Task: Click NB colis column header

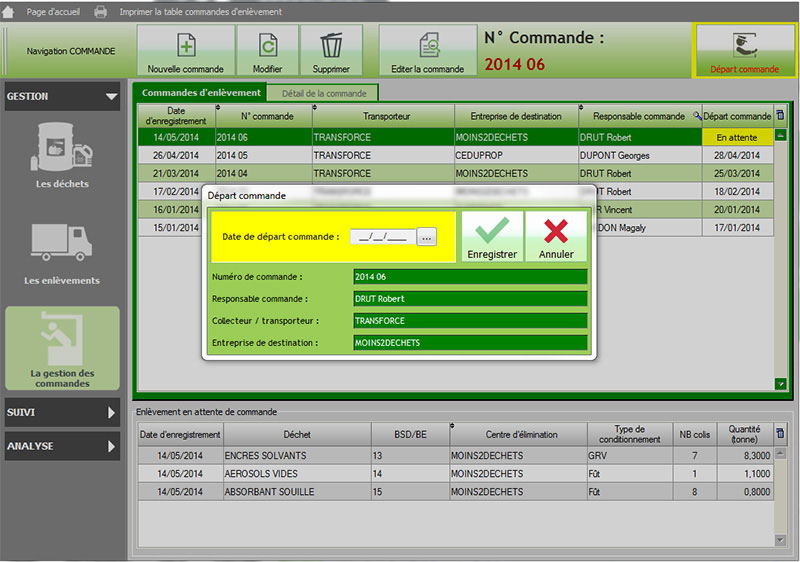Action: point(694,435)
